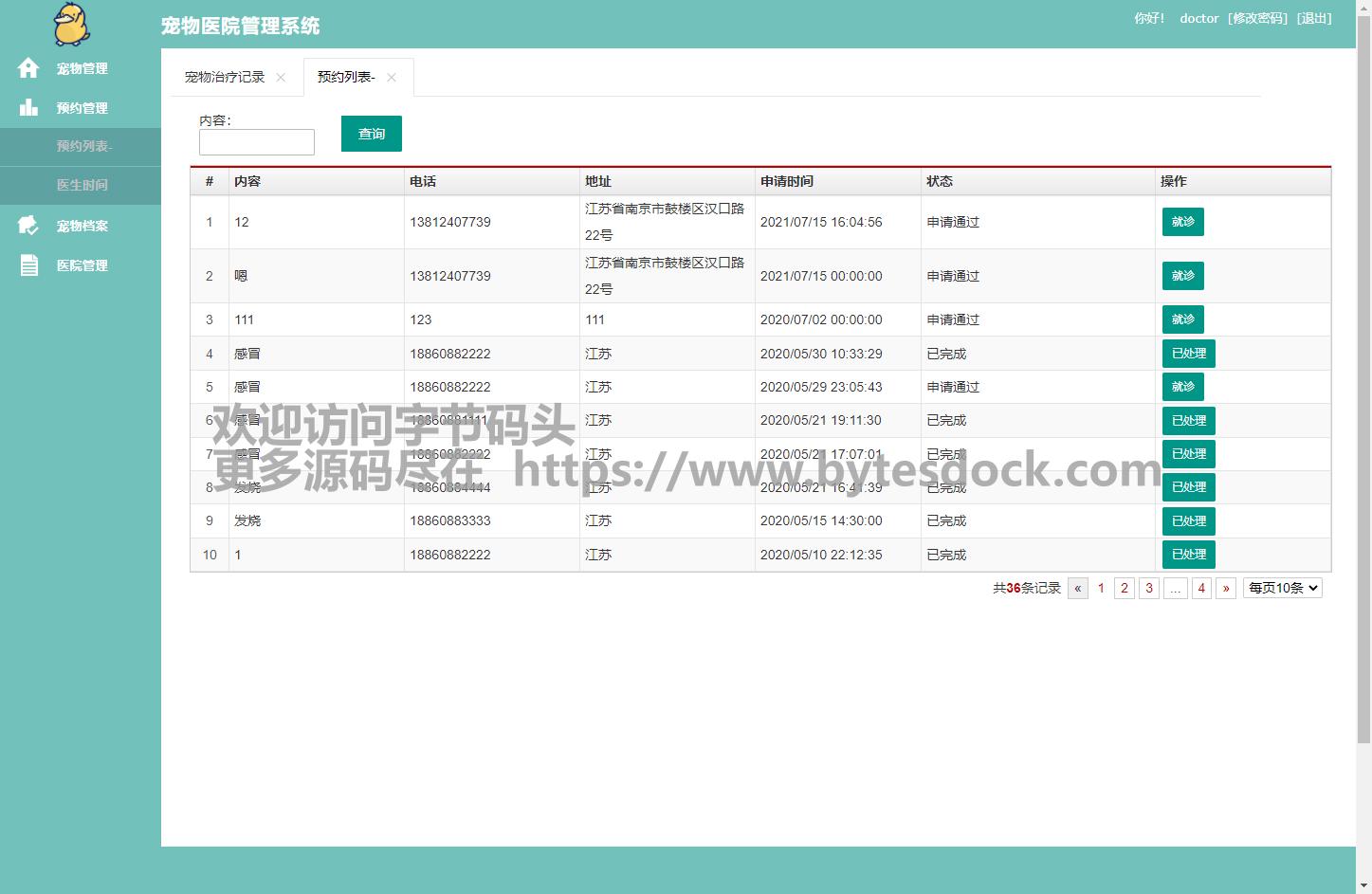Viewport: 1372px width, 894px height.
Task: Expand the 医院管理 sidebar menu
Action: coord(82,265)
